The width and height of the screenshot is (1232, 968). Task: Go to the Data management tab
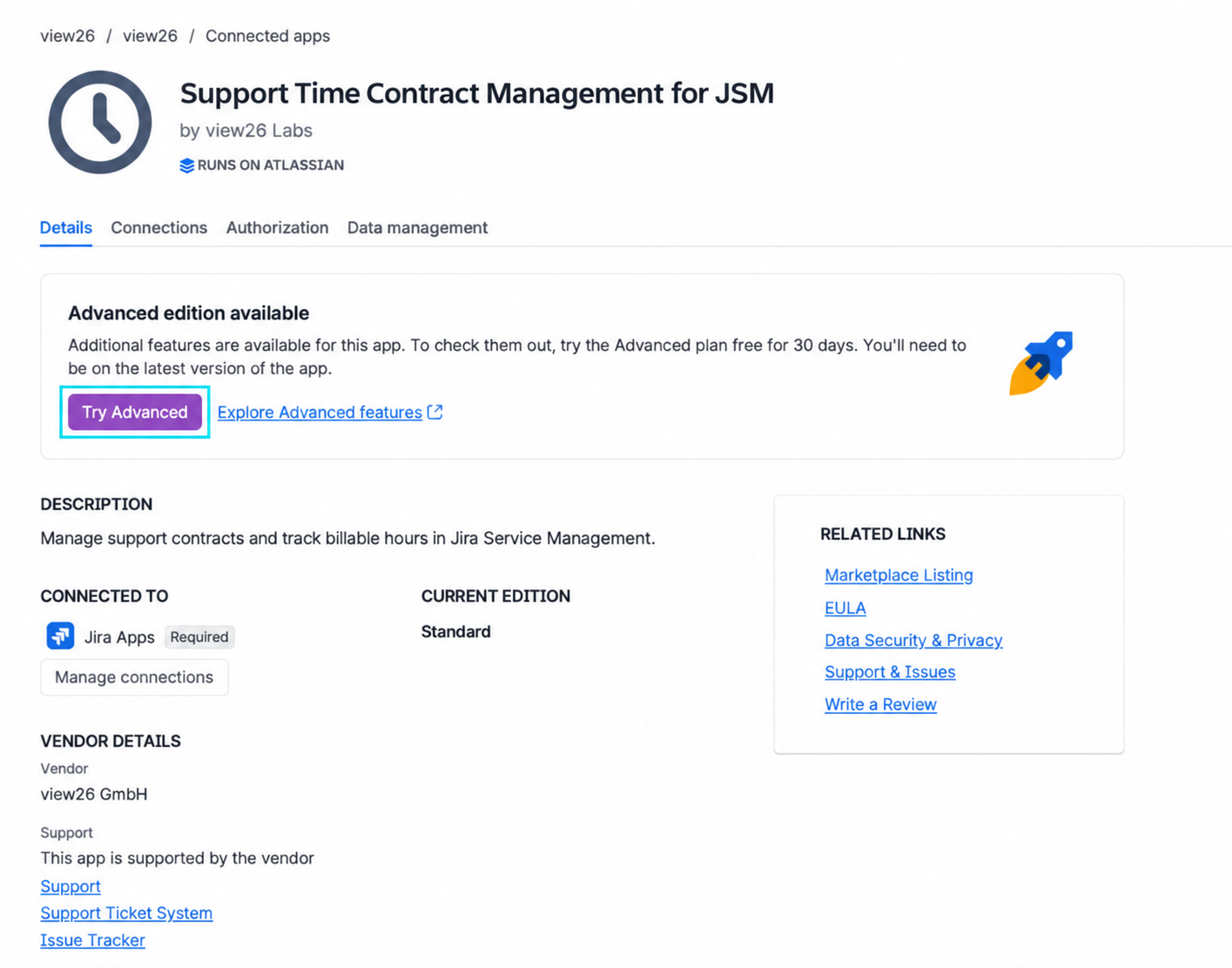point(417,228)
